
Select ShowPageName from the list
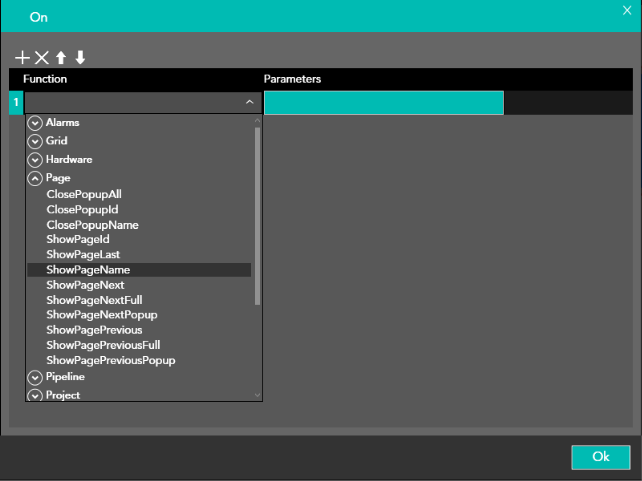tap(88, 270)
